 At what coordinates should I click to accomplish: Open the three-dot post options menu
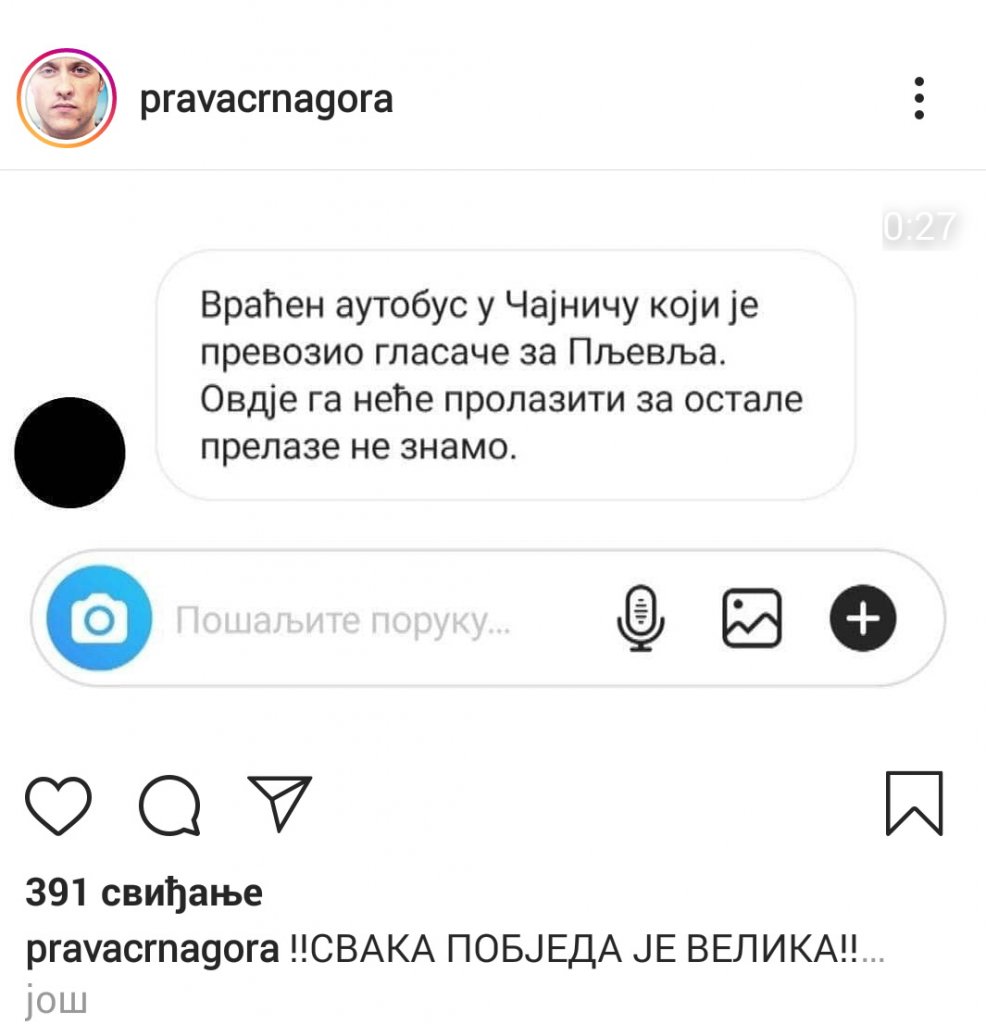919,98
